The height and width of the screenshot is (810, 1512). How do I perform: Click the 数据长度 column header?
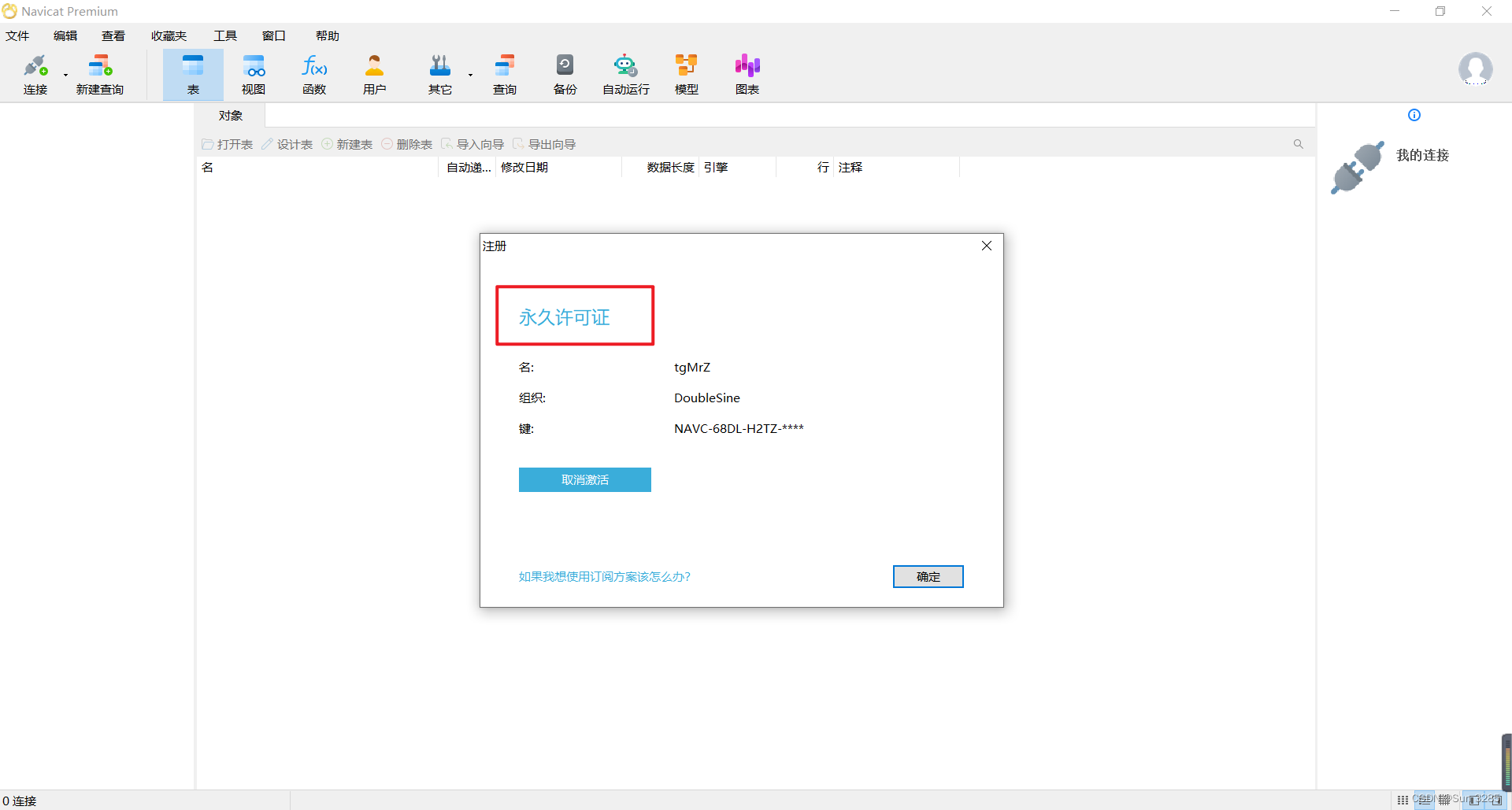click(x=660, y=168)
